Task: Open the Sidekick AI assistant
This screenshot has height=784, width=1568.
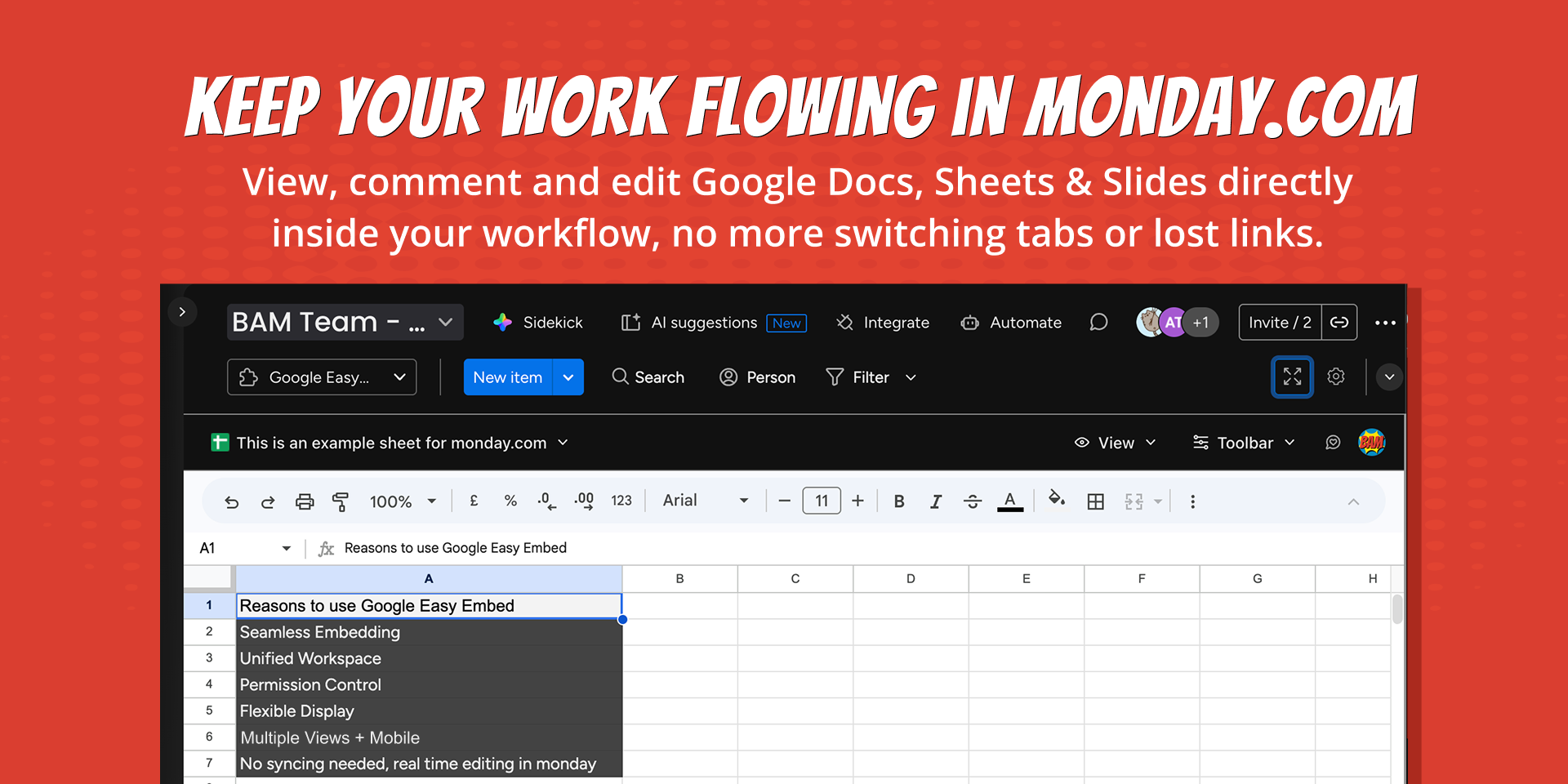Action: point(537,322)
